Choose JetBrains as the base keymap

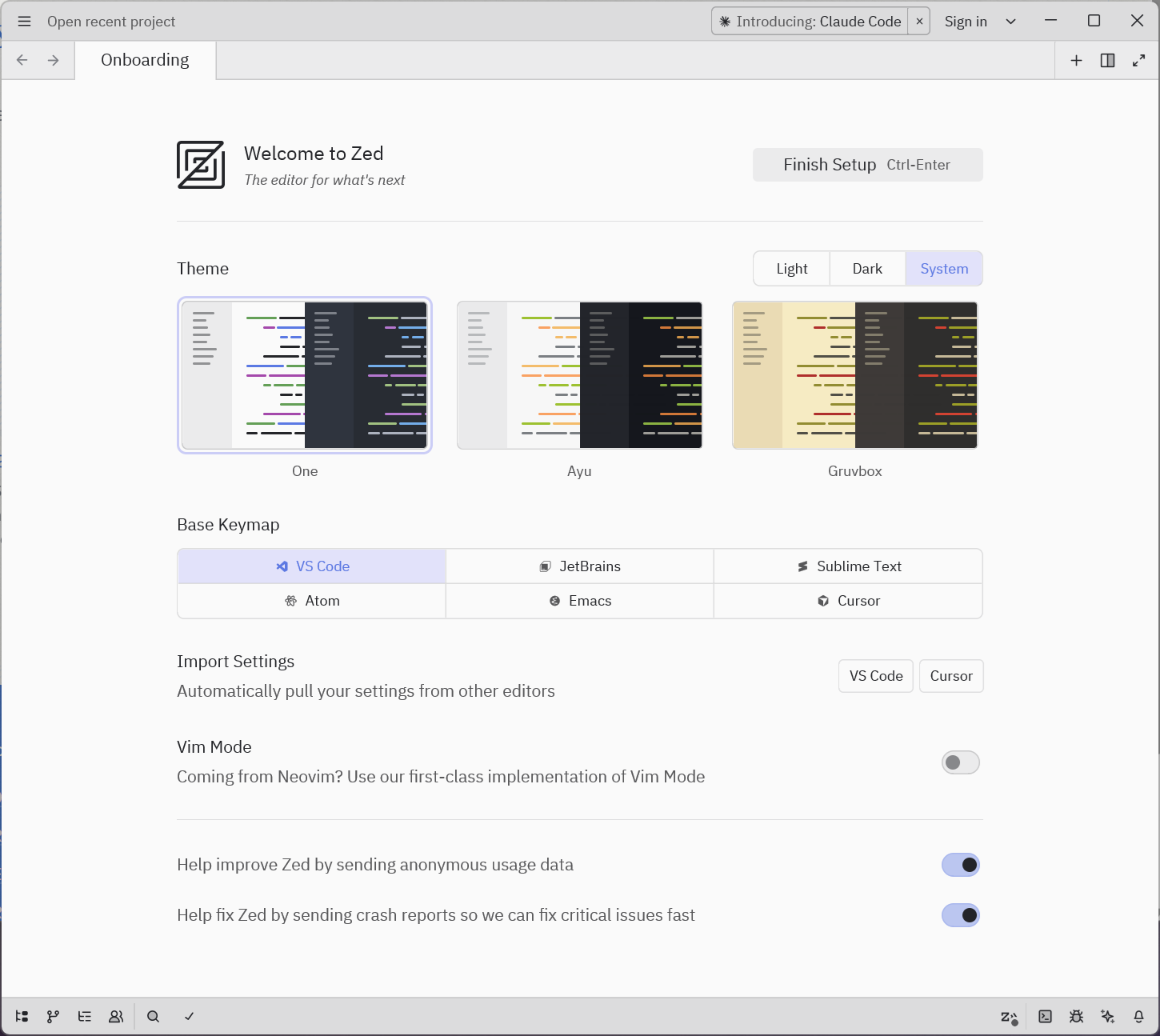click(579, 566)
